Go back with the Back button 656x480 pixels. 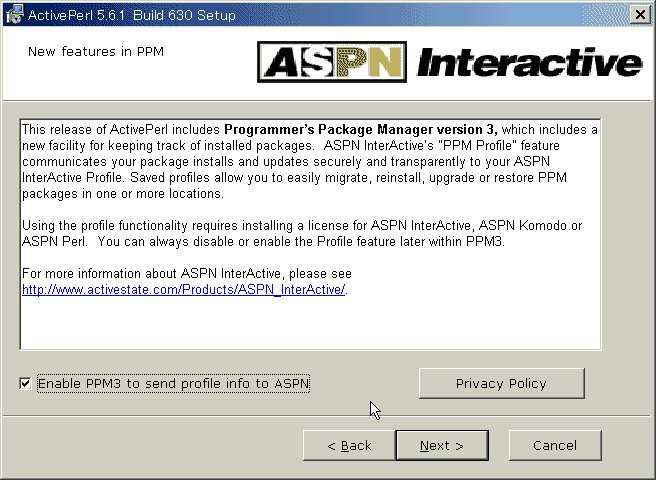pyautogui.click(x=349, y=445)
